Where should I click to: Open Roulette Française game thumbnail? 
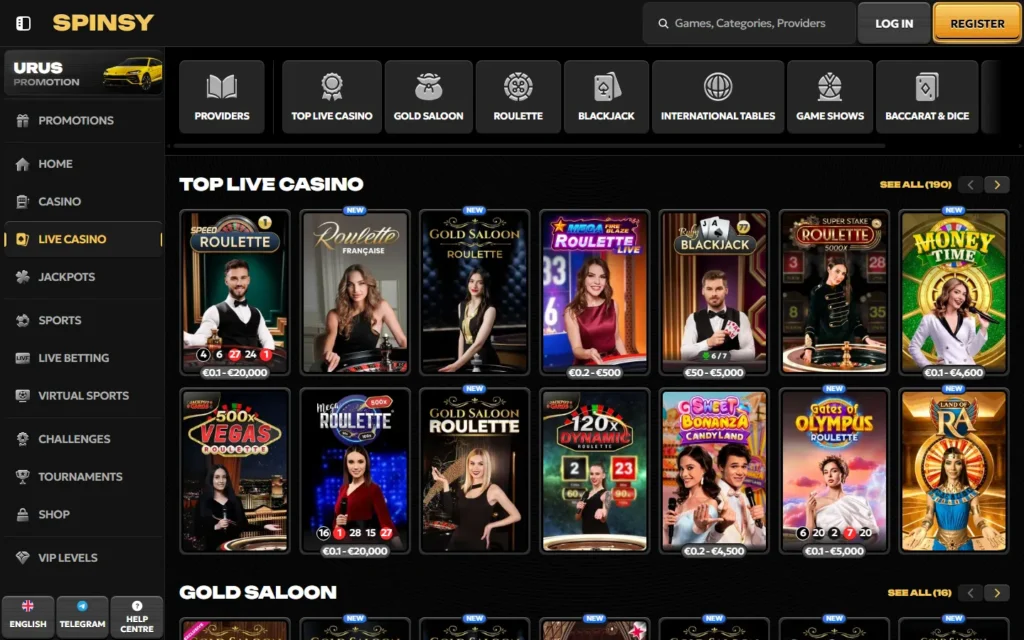[x=355, y=293]
